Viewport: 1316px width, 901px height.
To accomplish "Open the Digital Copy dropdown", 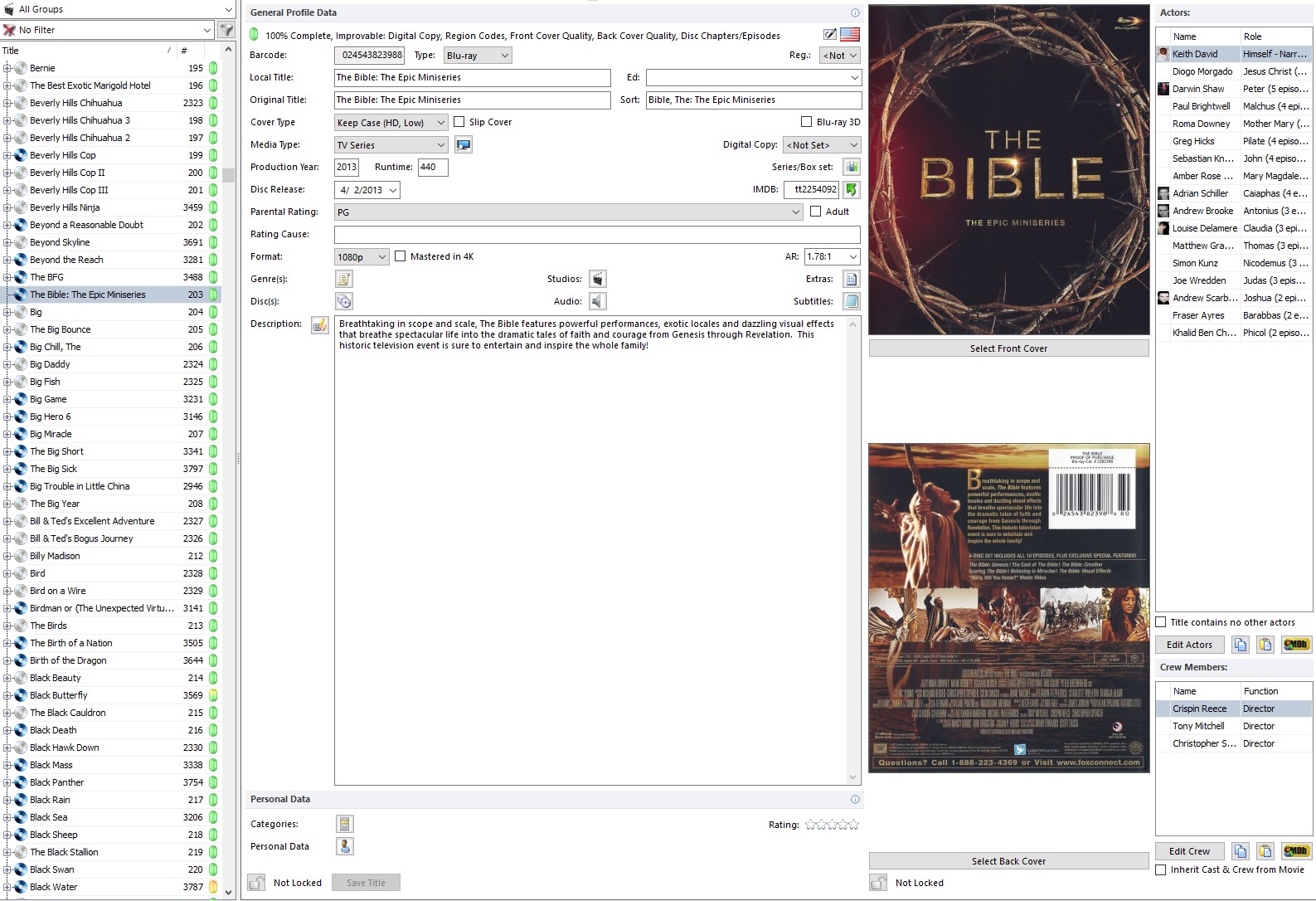I will (x=822, y=145).
